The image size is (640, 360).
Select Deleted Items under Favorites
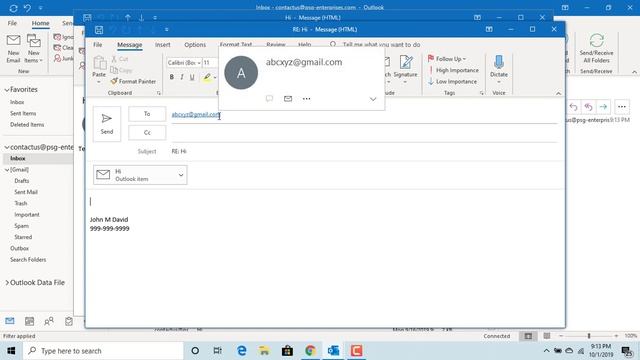(27, 125)
